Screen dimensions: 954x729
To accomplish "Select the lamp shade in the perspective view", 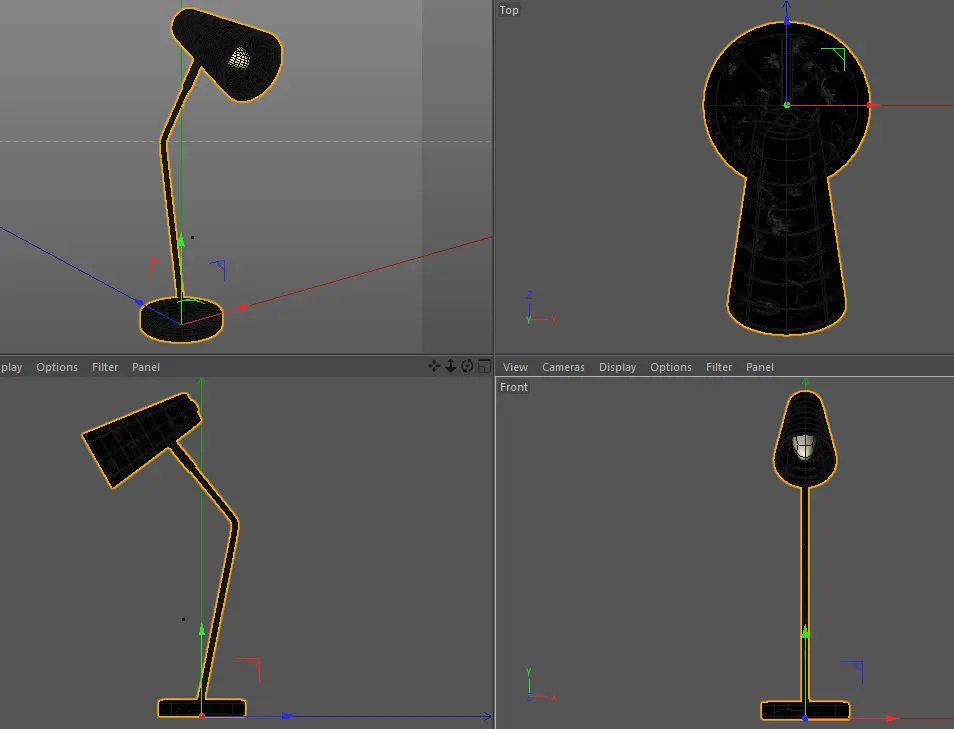I will click(228, 54).
